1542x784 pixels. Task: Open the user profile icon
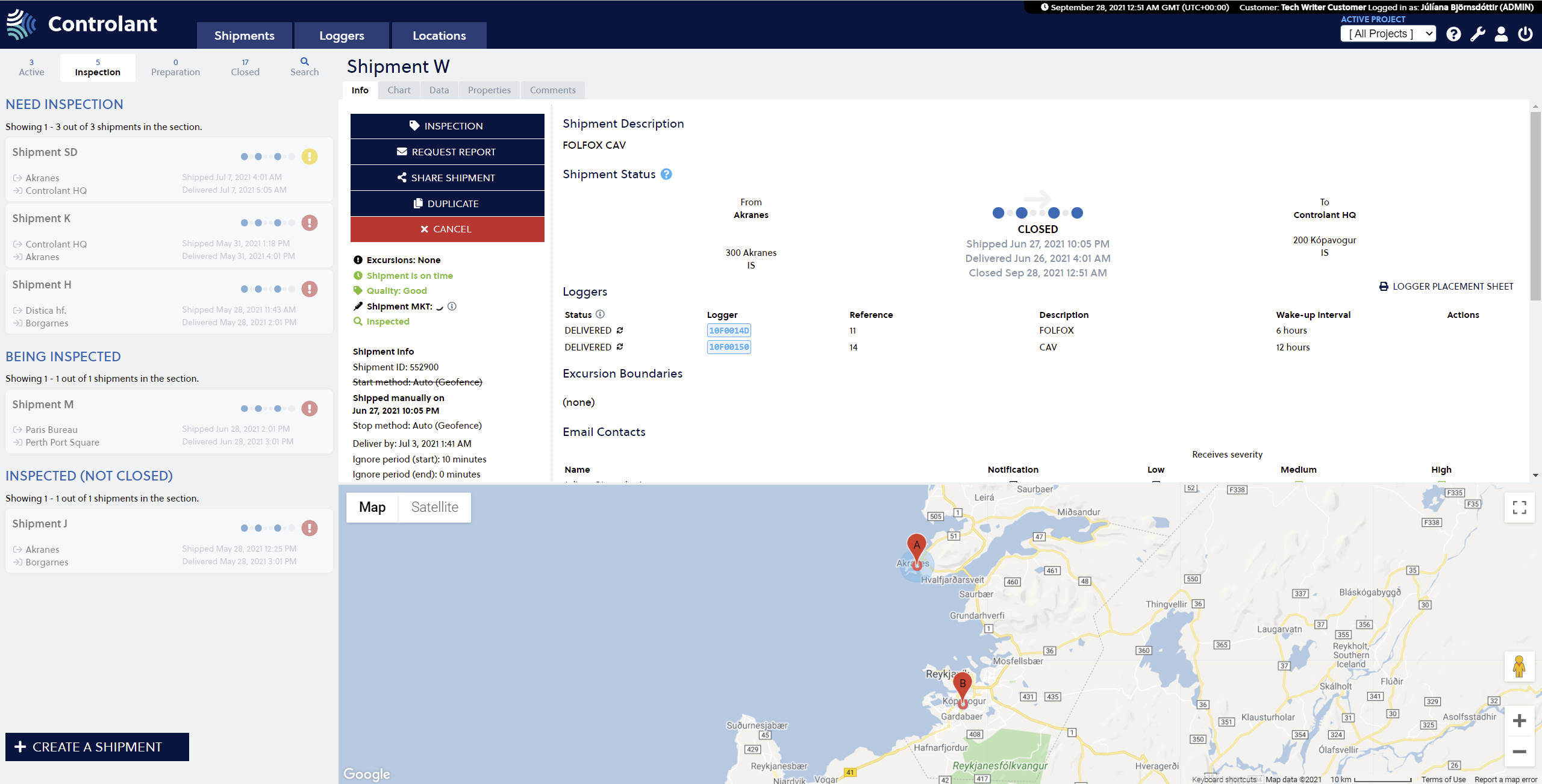coord(1501,34)
